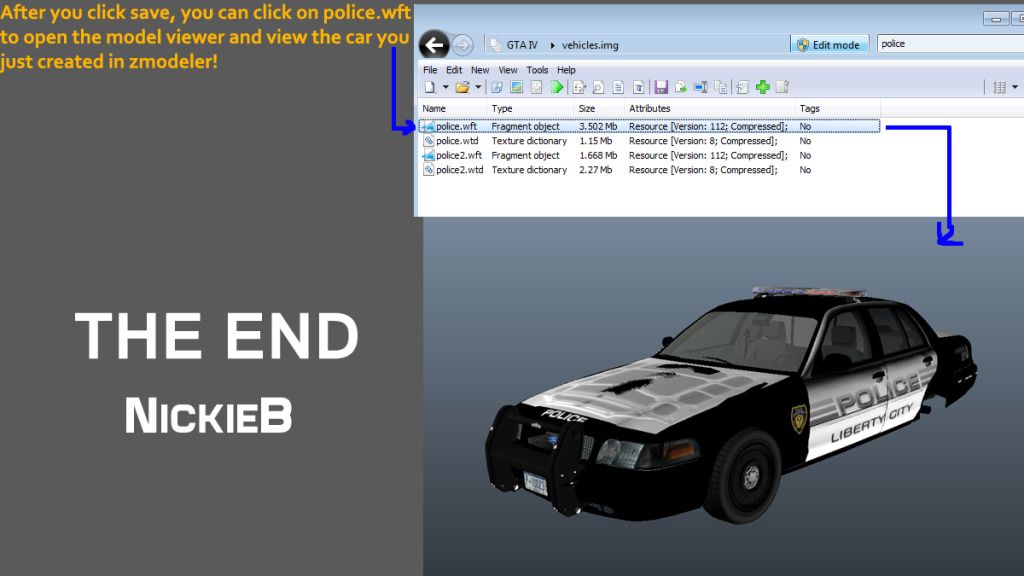
Task: Click the '1.15 Mb' size cell
Action: [596, 141]
